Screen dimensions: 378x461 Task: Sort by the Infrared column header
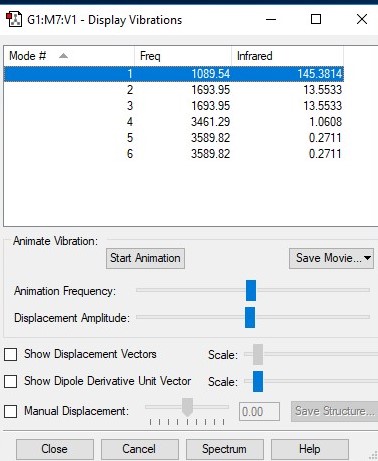[x=287, y=56]
